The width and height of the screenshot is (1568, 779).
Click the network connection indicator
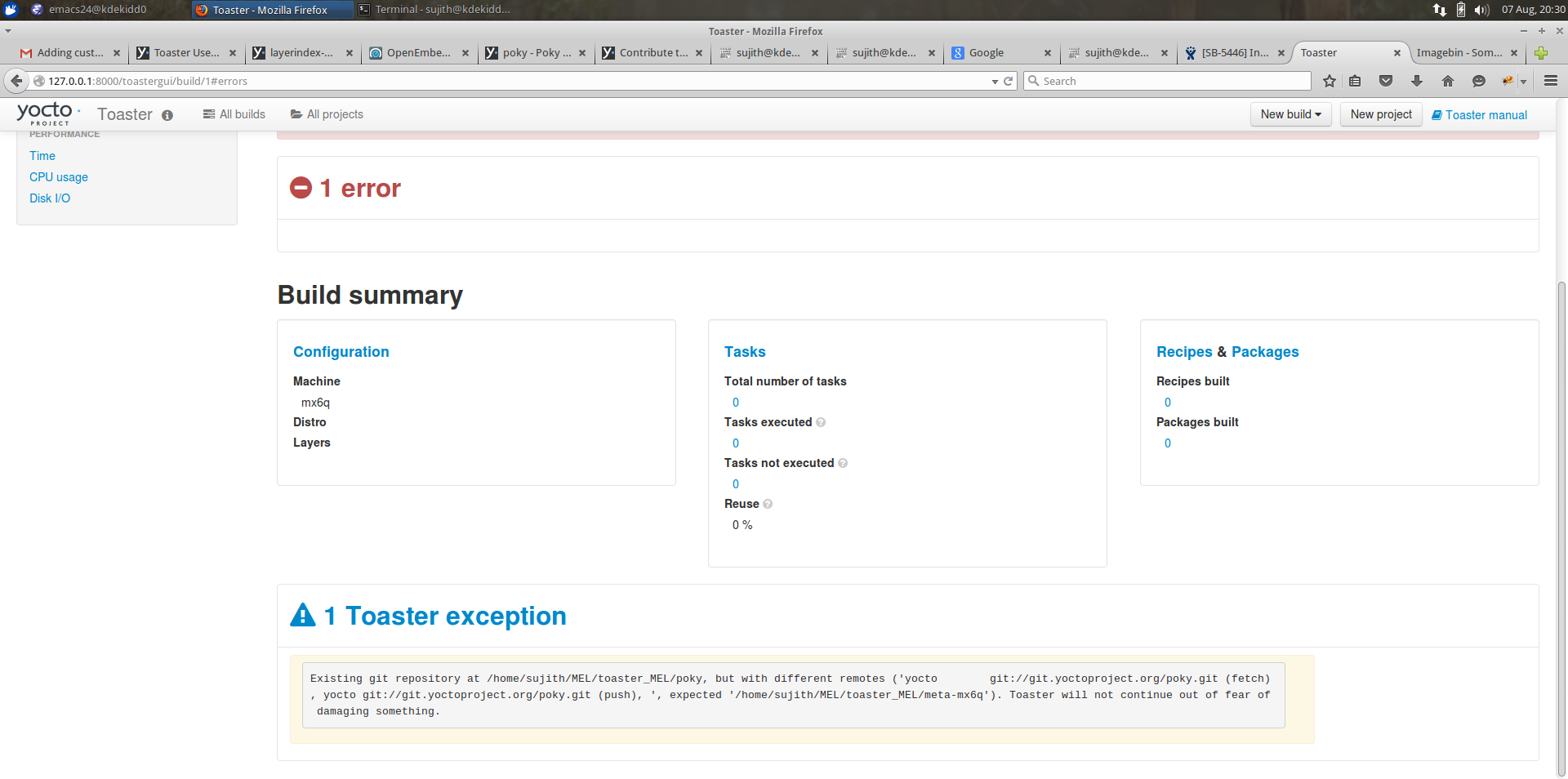coord(1439,10)
